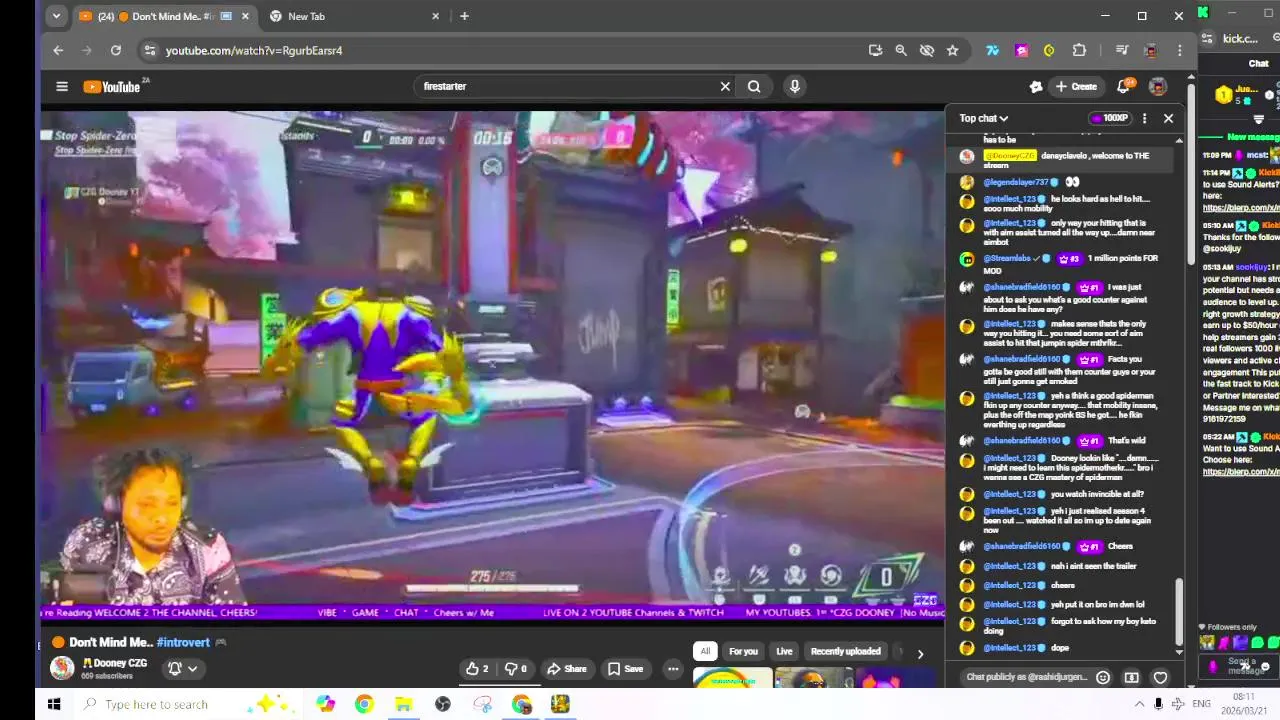Open the notification bell dropdown for Dooney CZG

click(181, 668)
